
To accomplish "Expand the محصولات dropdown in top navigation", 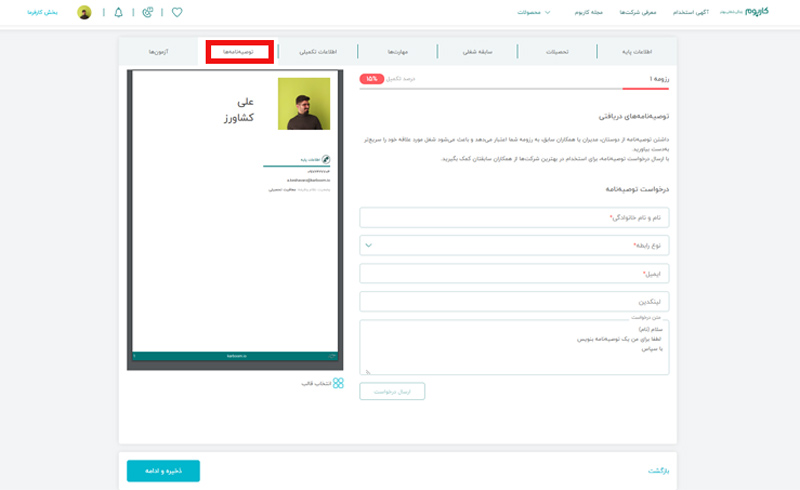I will [534, 12].
